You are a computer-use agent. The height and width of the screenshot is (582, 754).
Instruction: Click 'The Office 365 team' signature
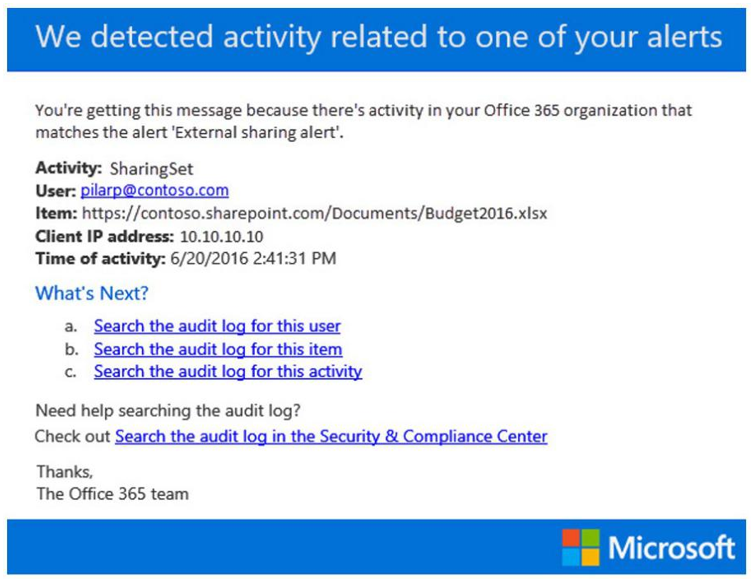(113, 494)
